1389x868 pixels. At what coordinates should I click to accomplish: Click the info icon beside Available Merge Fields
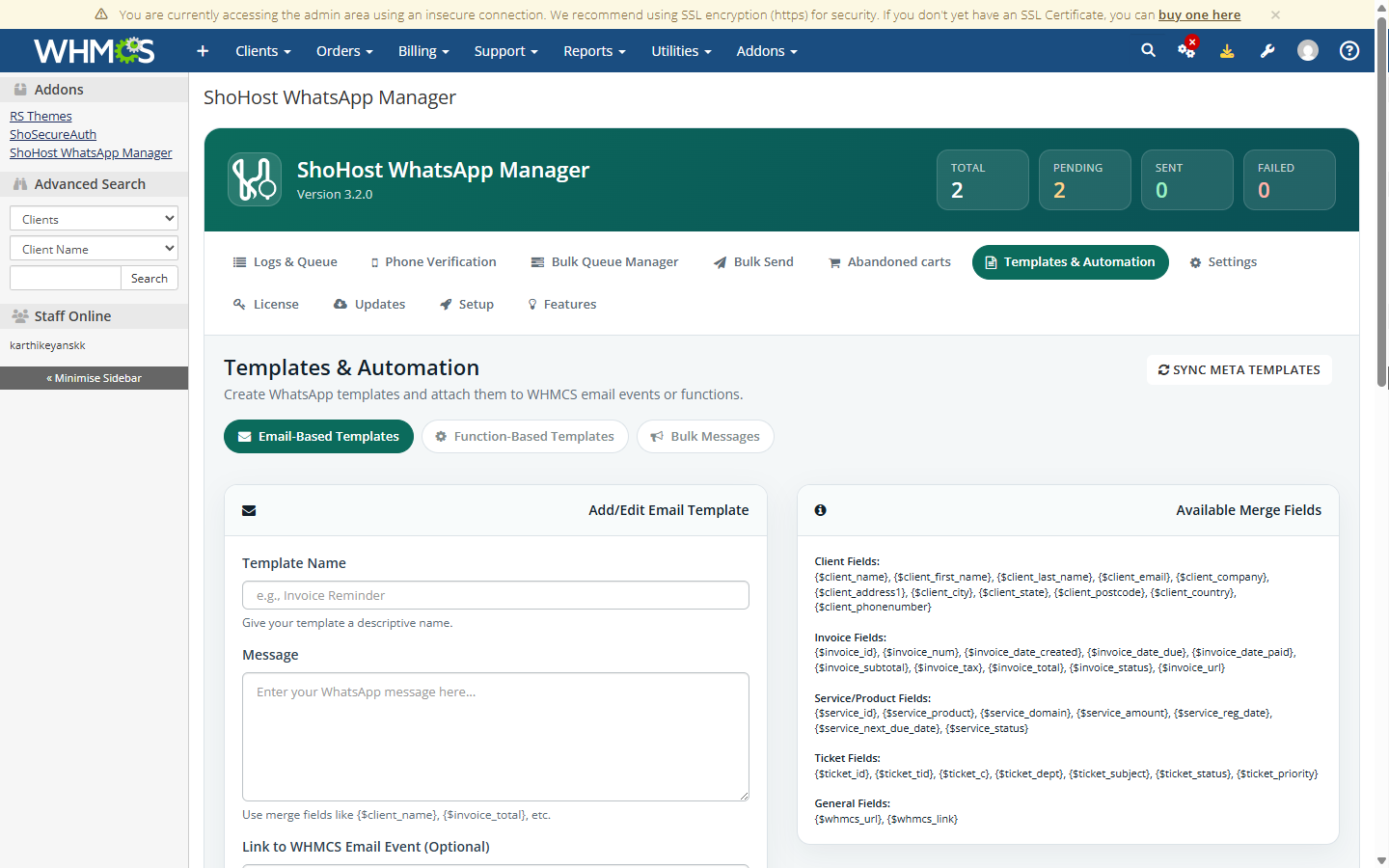coord(820,510)
